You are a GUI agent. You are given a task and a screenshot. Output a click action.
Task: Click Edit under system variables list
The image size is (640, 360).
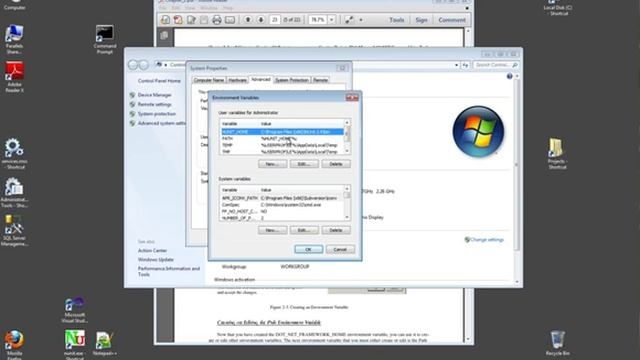pyautogui.click(x=304, y=230)
